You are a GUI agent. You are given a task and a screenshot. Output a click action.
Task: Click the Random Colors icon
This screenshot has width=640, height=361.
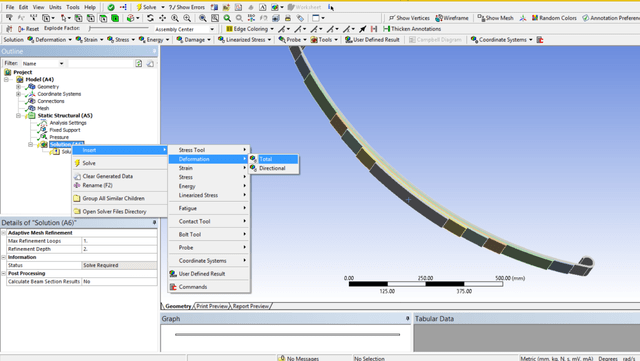point(534,18)
